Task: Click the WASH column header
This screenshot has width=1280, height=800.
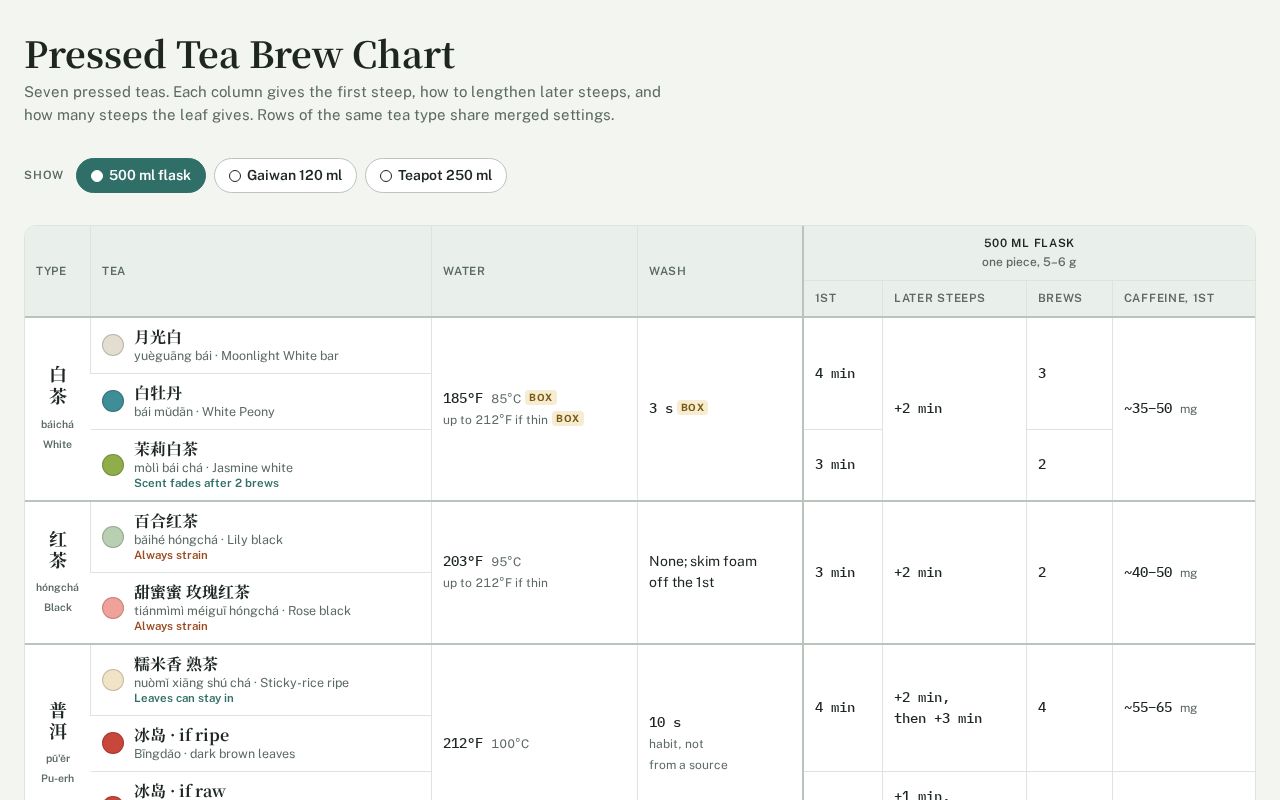Action: pyautogui.click(x=720, y=271)
